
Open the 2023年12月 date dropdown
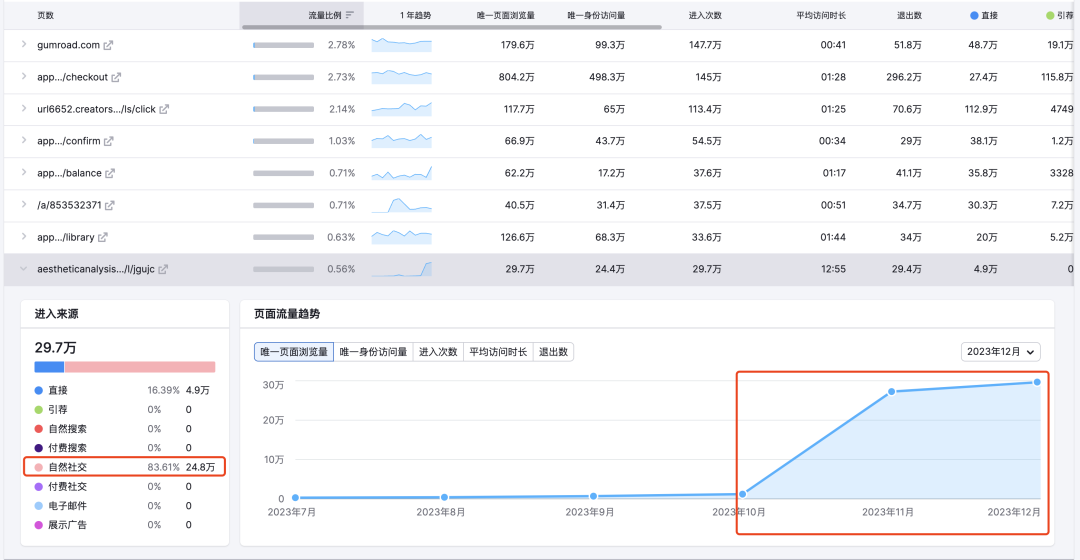tap(1001, 352)
